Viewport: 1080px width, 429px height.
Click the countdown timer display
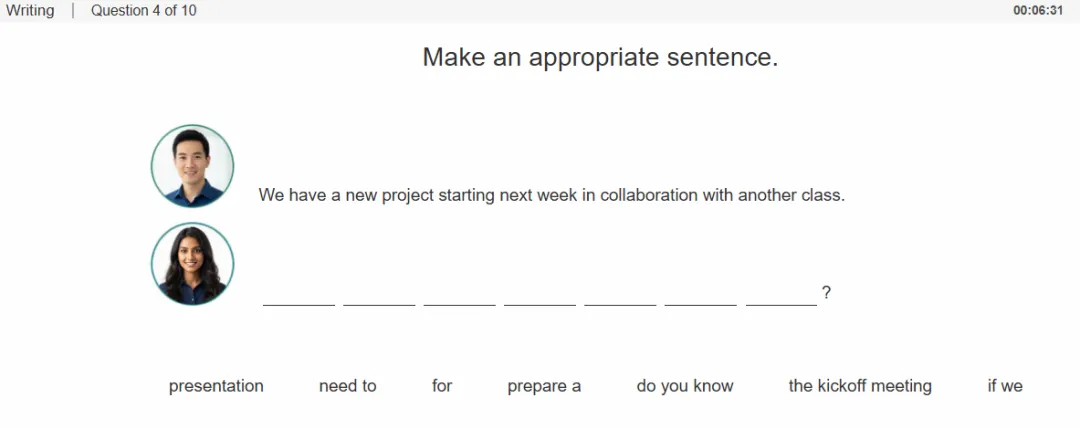click(1038, 11)
